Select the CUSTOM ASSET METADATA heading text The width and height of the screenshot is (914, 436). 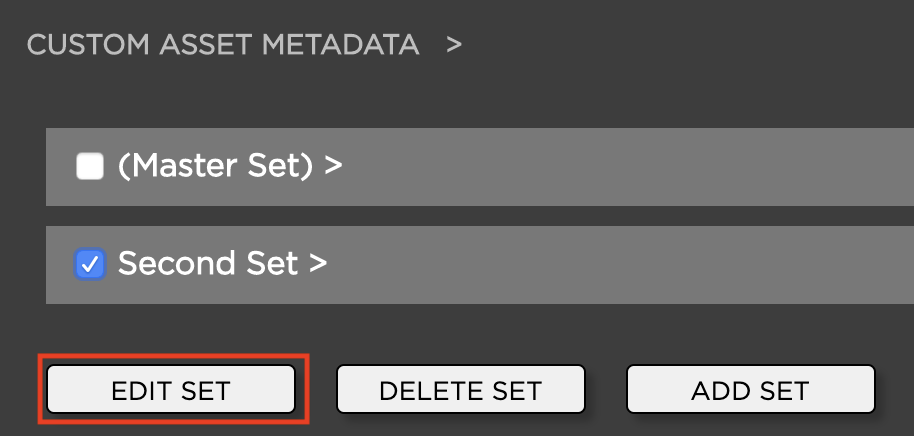pyautogui.click(x=223, y=45)
